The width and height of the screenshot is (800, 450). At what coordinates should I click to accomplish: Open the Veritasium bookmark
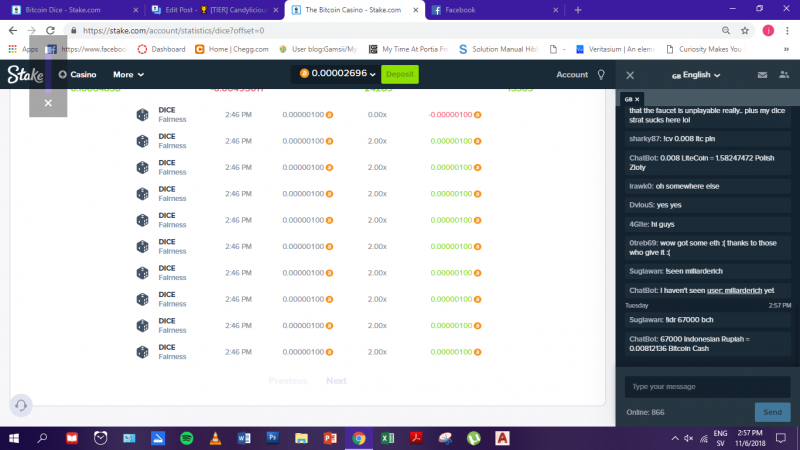coord(615,49)
